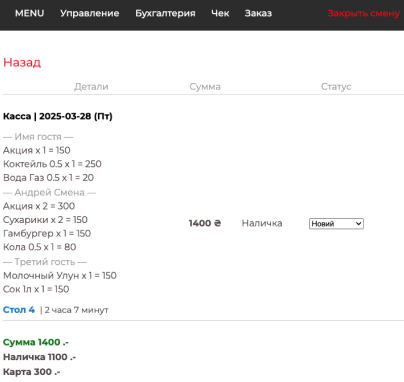Click the Наличка 1100 summary line
The height and width of the screenshot is (382, 404).
coord(39,357)
